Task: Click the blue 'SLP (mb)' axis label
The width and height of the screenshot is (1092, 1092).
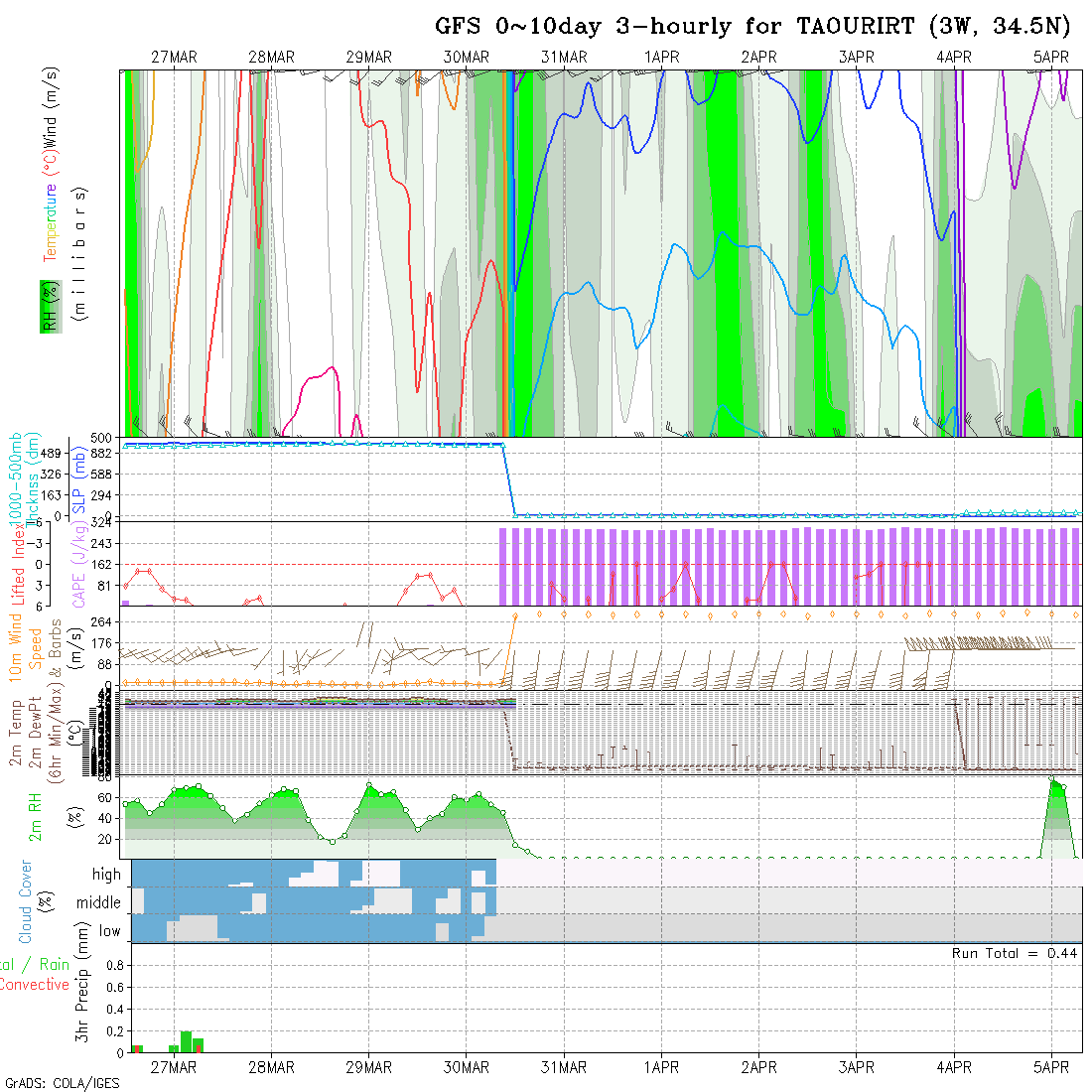Action: [x=77, y=477]
